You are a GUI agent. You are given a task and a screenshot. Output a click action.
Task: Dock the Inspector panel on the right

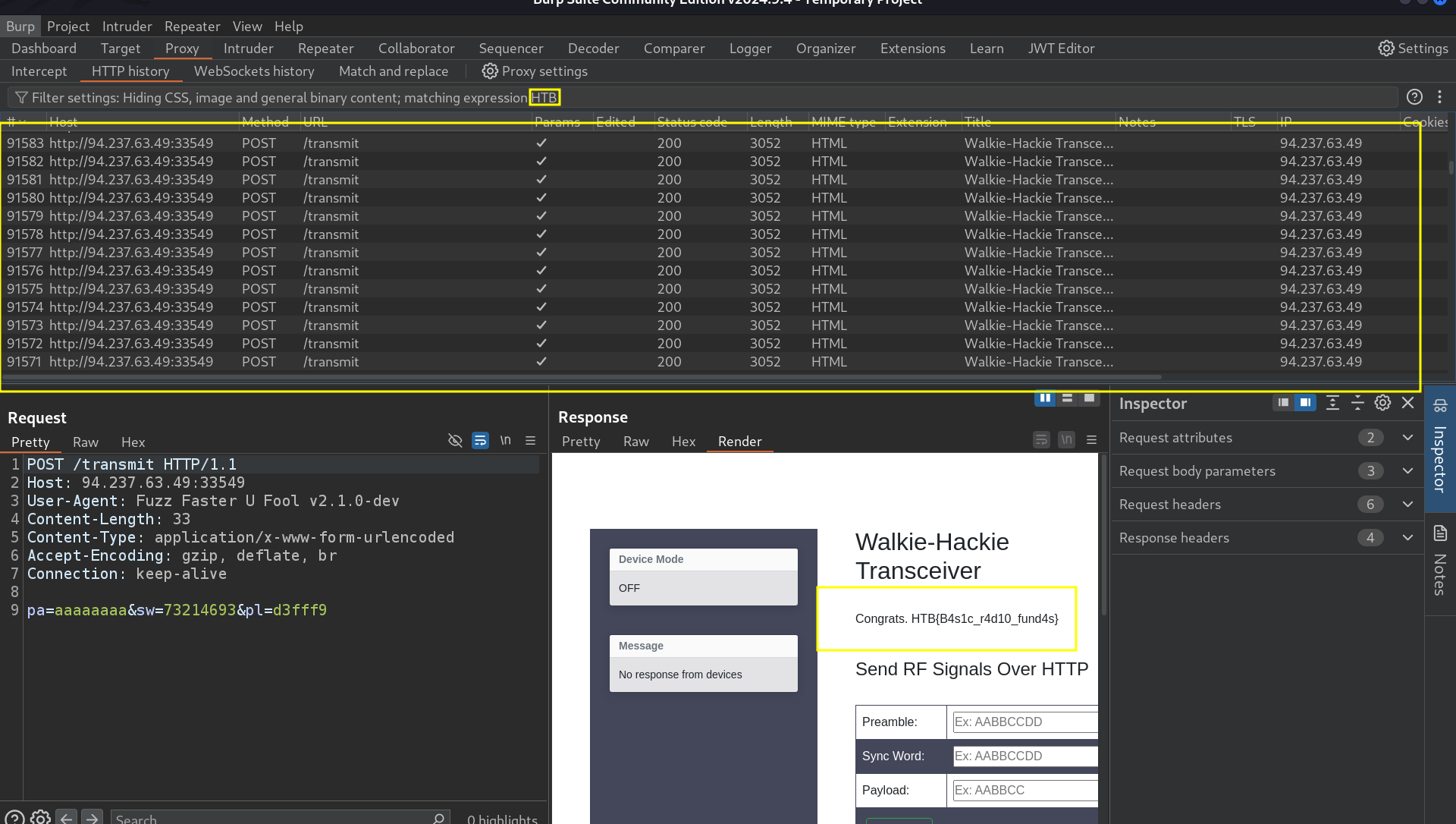click(1305, 403)
